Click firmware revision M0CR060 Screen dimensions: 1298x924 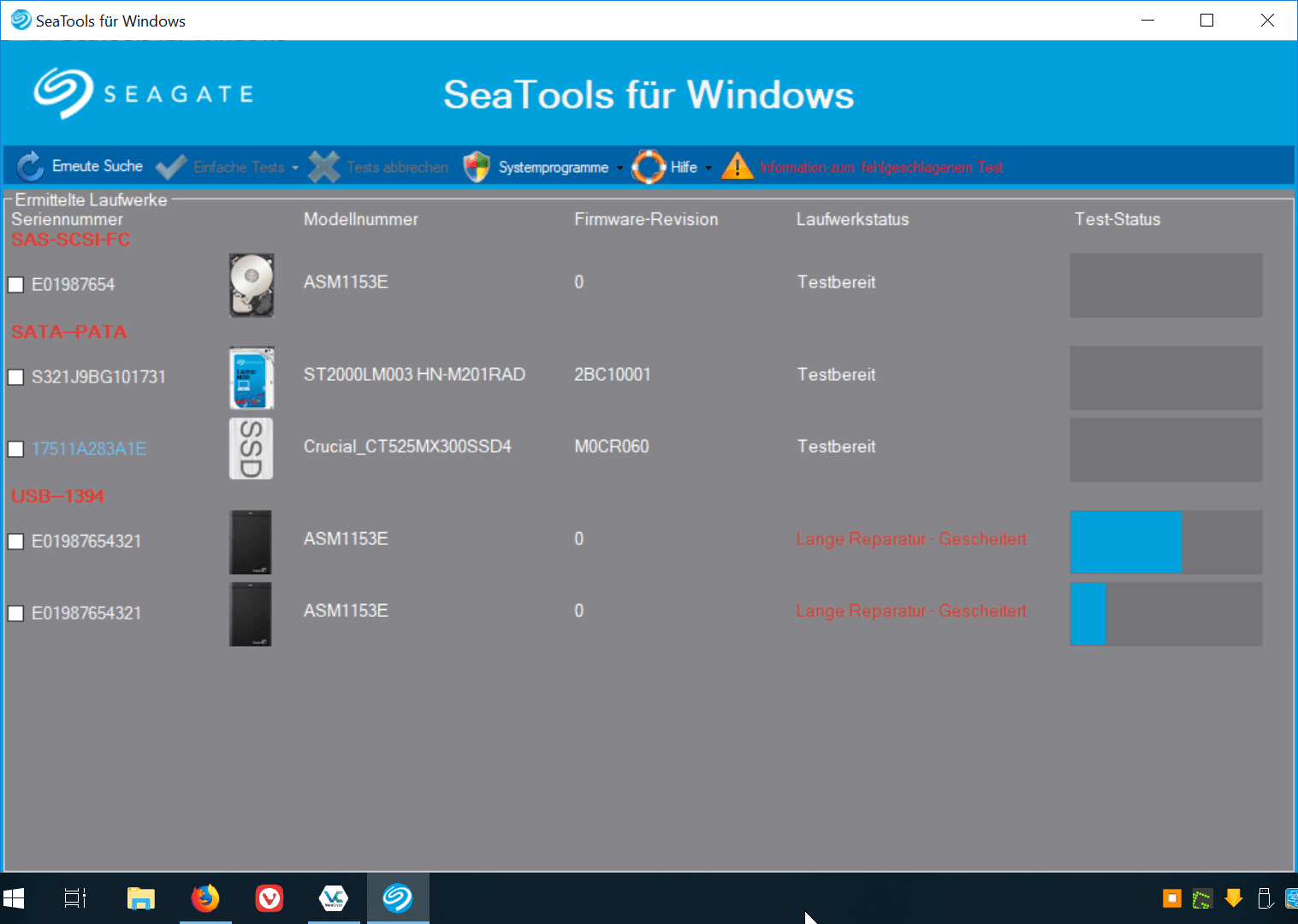612,447
